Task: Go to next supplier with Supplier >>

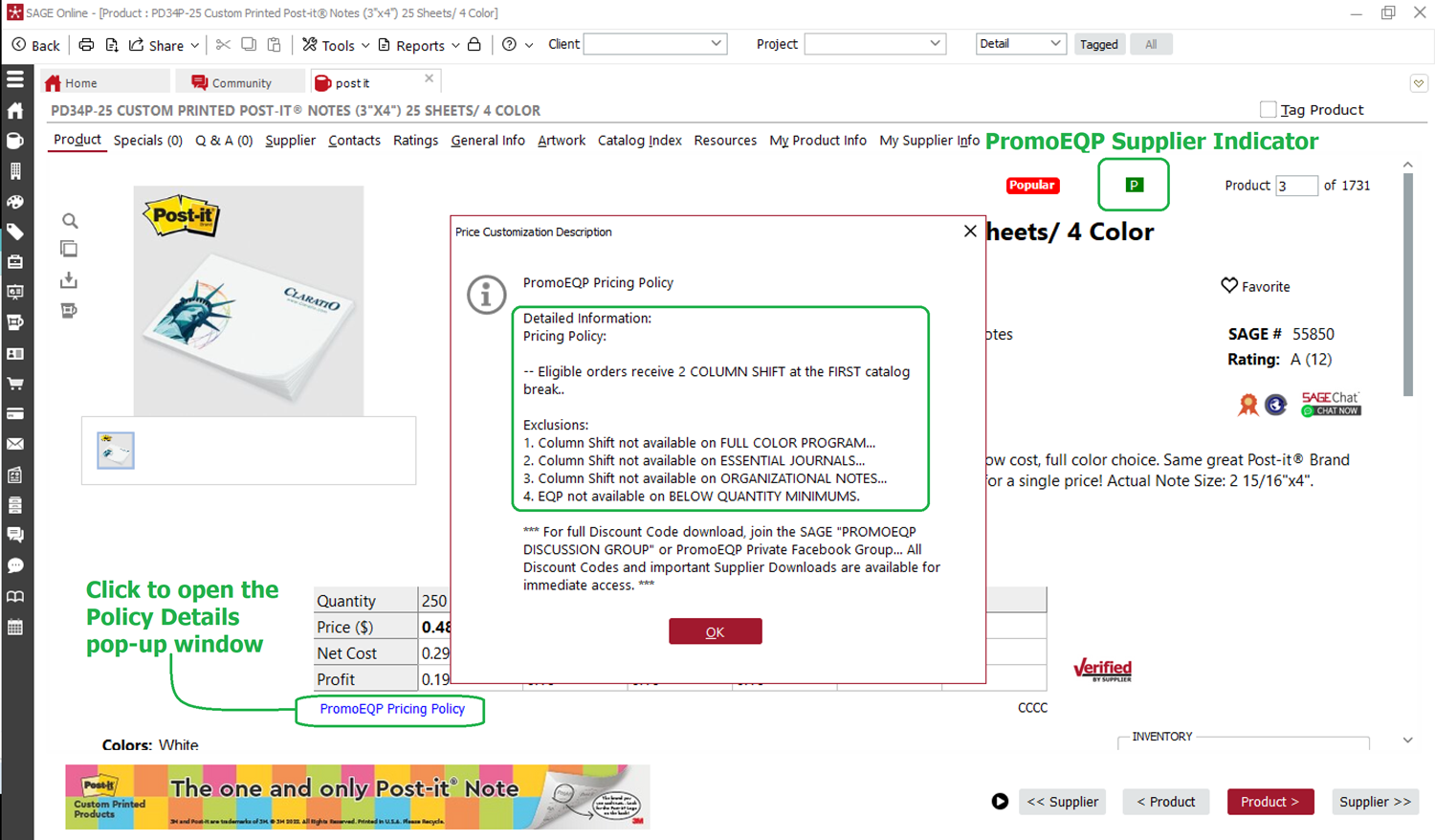Action: [1375, 802]
